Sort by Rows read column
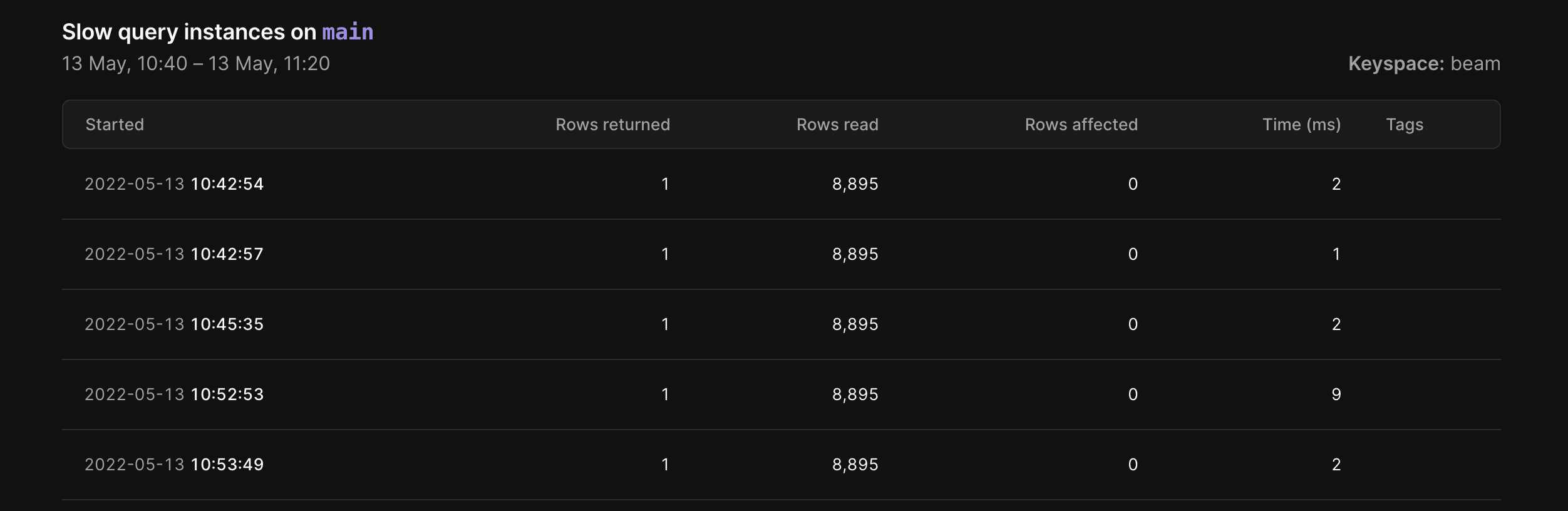Image resolution: width=1568 pixels, height=511 pixels. point(837,125)
